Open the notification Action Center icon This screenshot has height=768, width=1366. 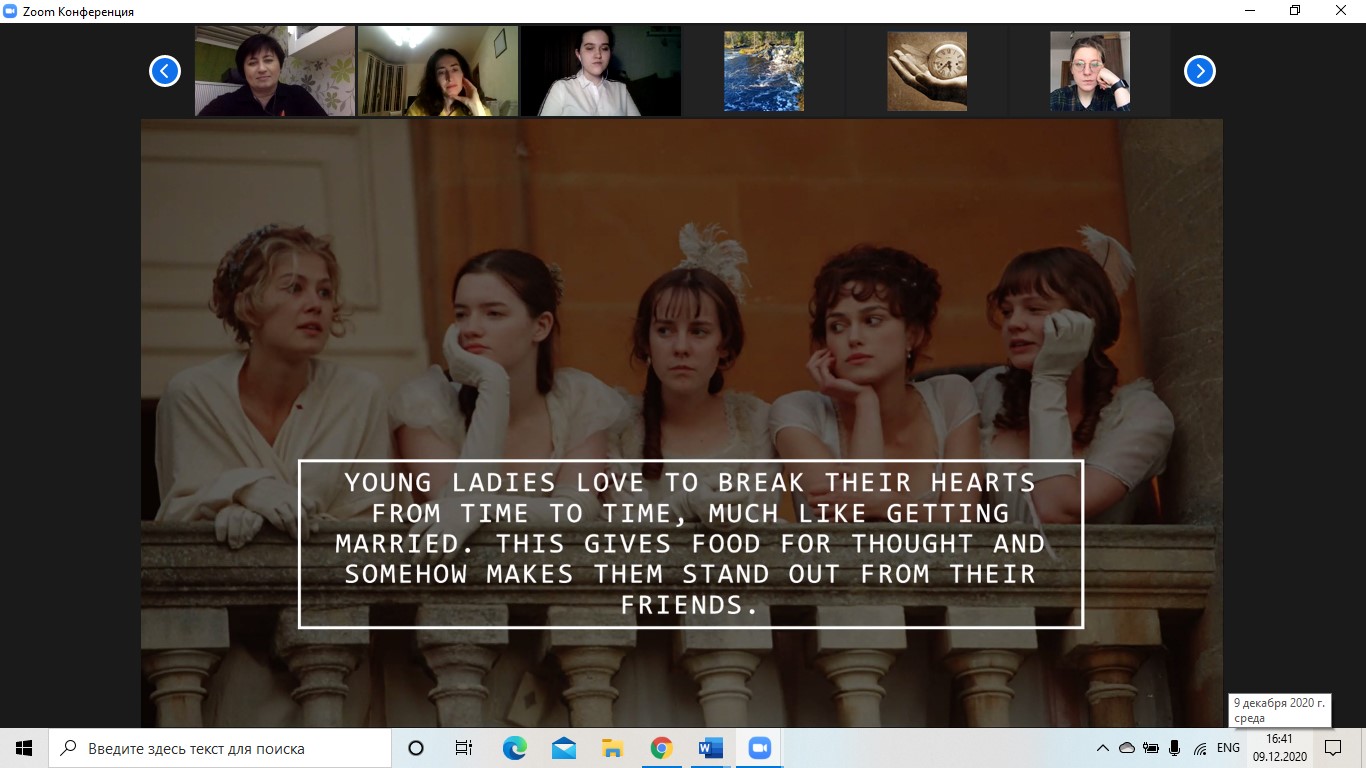point(1333,748)
